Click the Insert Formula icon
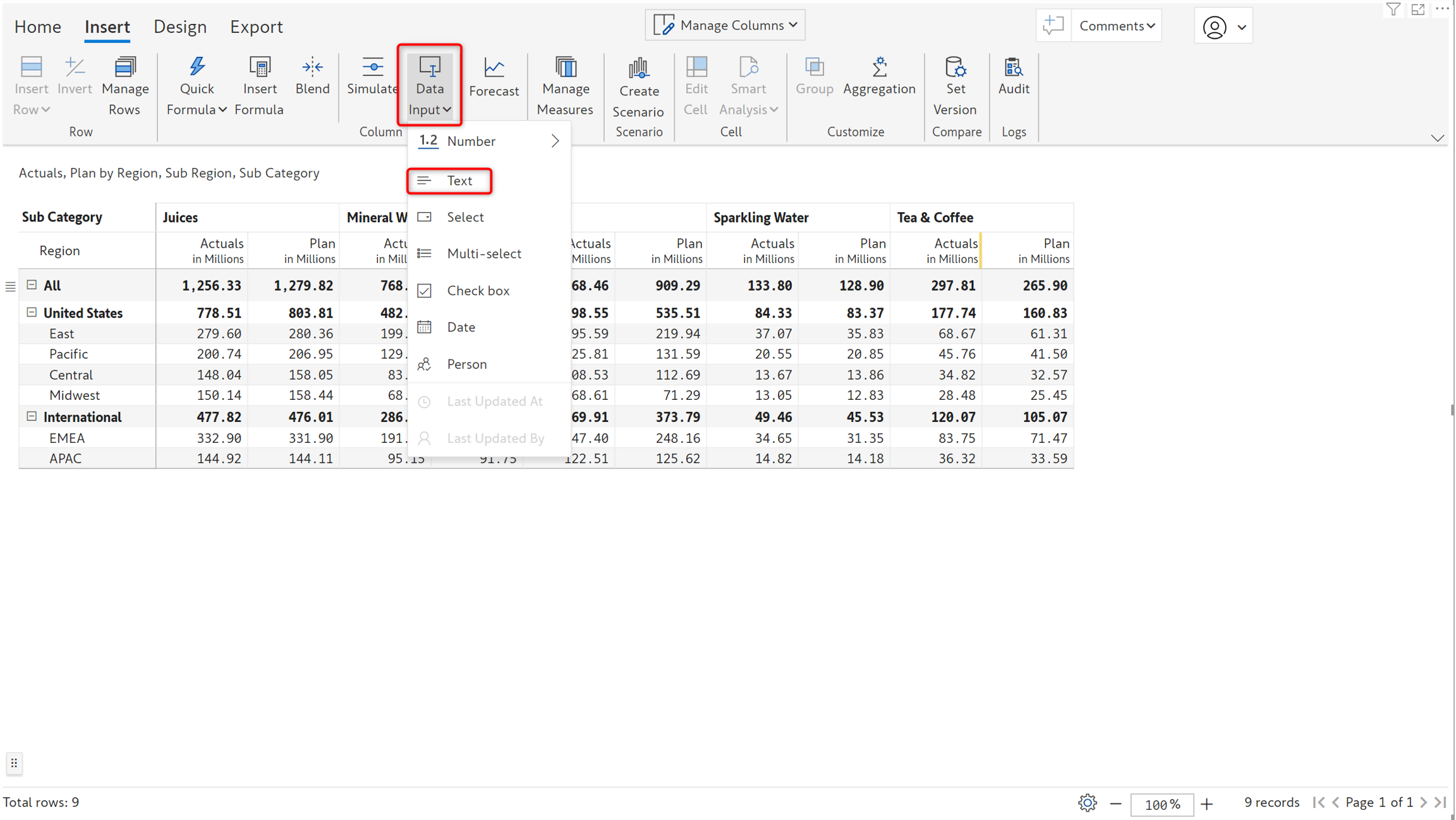Viewport: 1456px width, 820px height. coord(259,67)
